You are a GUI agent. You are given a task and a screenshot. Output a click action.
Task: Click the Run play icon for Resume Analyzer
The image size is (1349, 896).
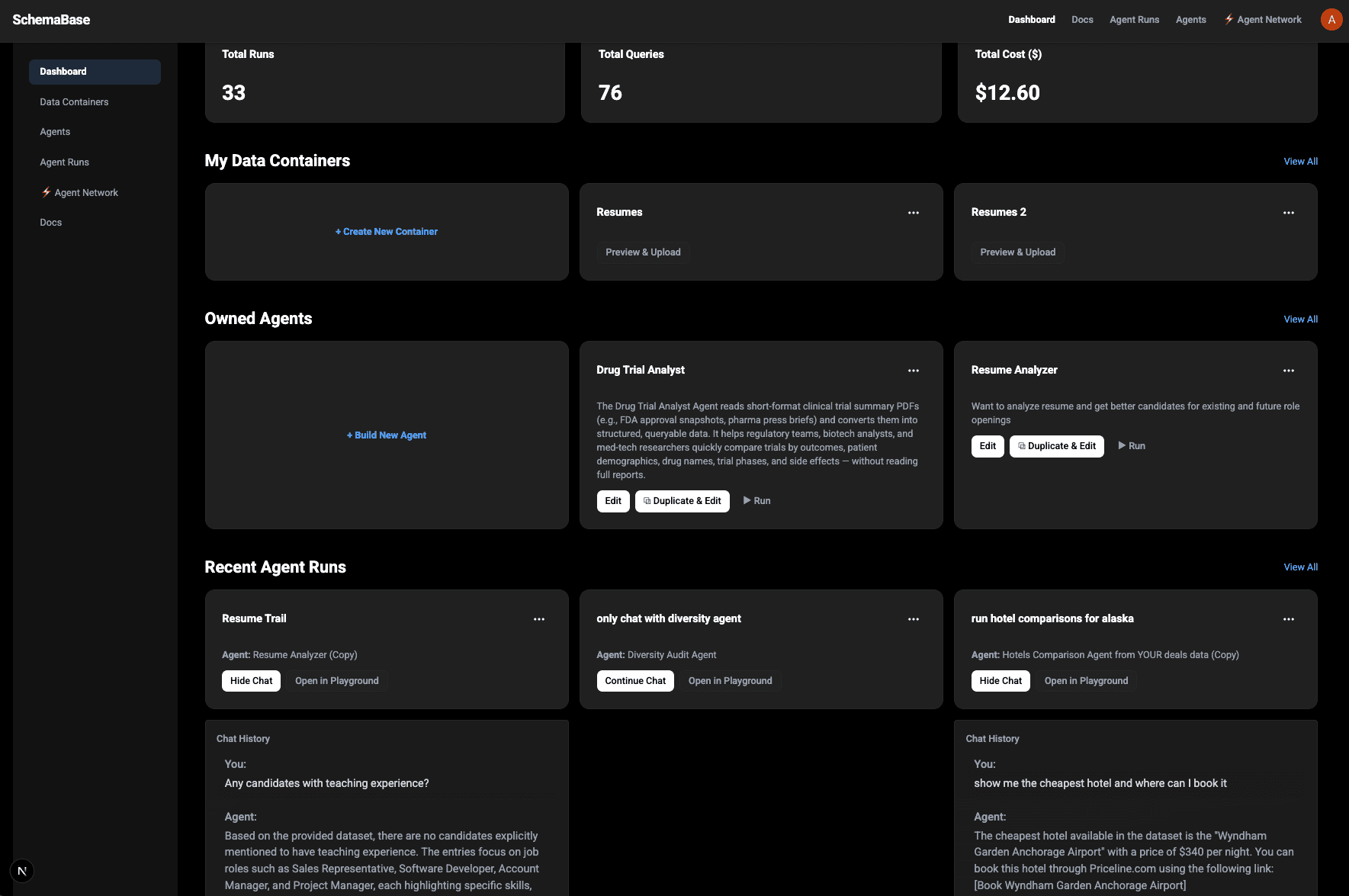(x=1122, y=445)
